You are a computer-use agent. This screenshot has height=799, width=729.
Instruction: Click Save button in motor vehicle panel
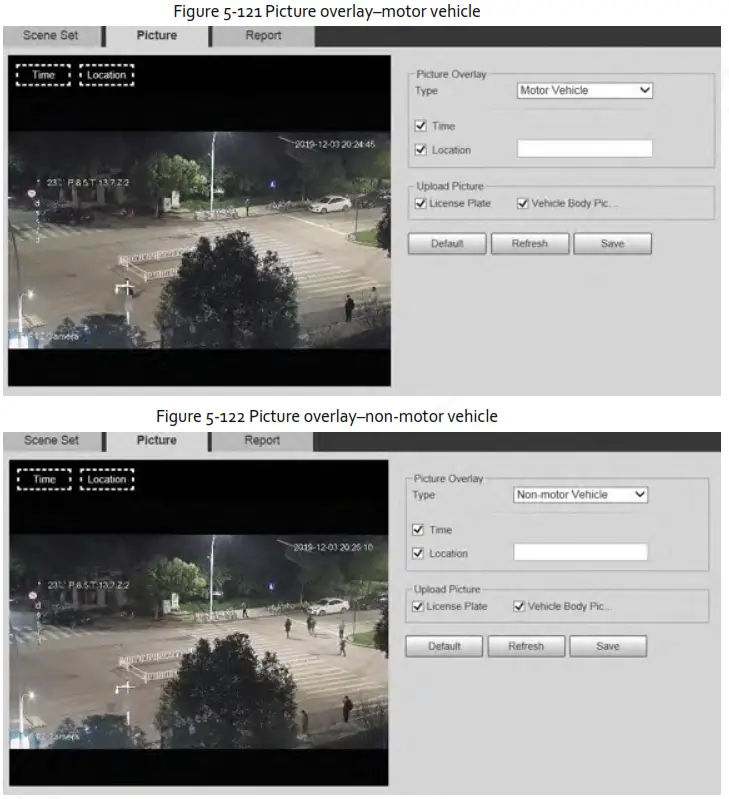pos(612,244)
